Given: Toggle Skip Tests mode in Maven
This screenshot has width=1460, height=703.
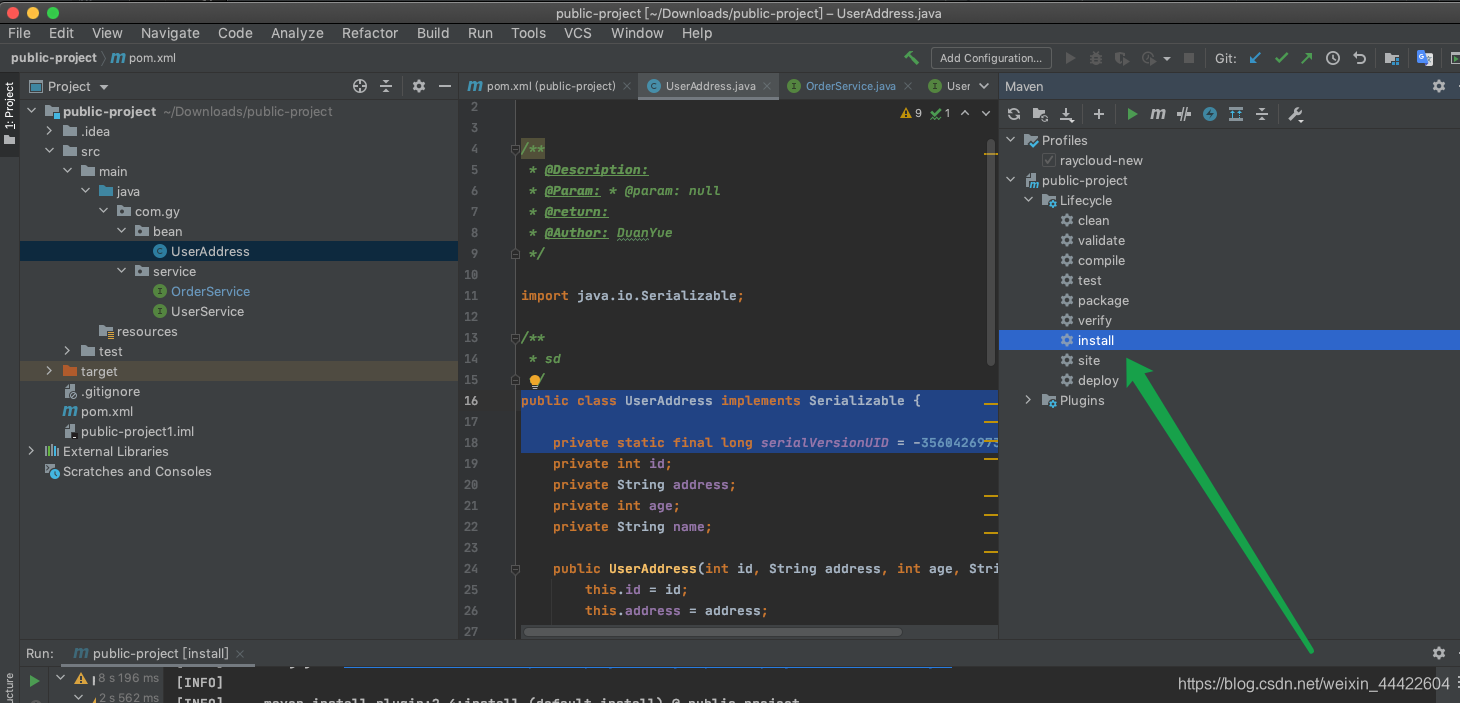Looking at the screenshot, I should pos(1210,114).
